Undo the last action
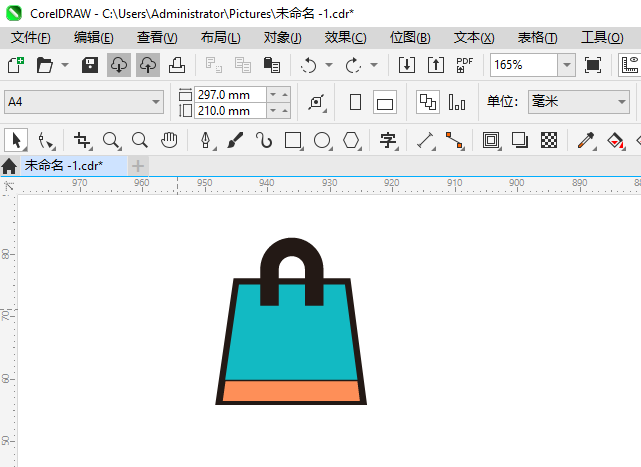 [x=309, y=65]
